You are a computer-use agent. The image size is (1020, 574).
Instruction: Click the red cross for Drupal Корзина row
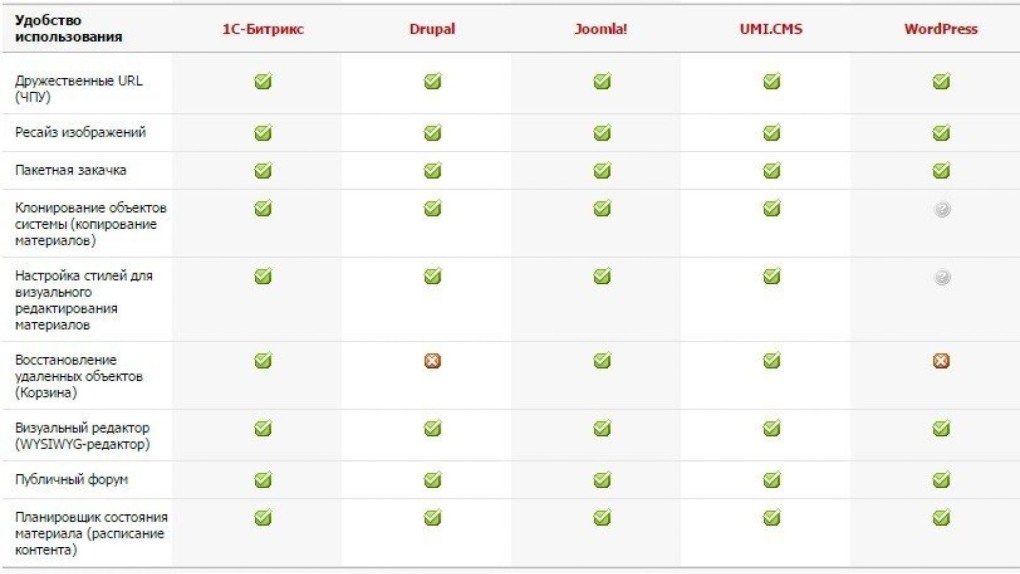pyautogui.click(x=432, y=360)
